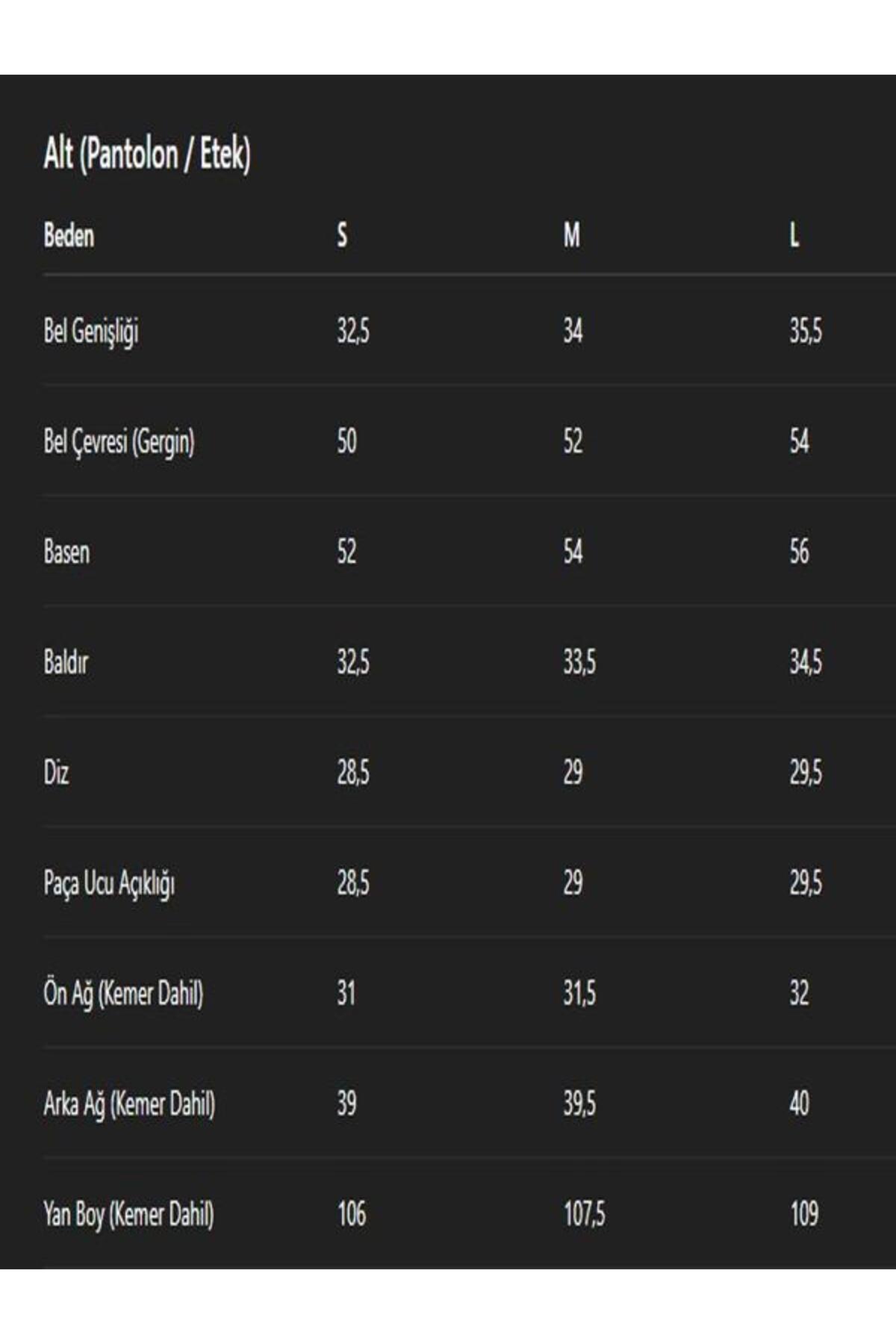
Task: Click the Baldır row label
Action: click(66, 662)
